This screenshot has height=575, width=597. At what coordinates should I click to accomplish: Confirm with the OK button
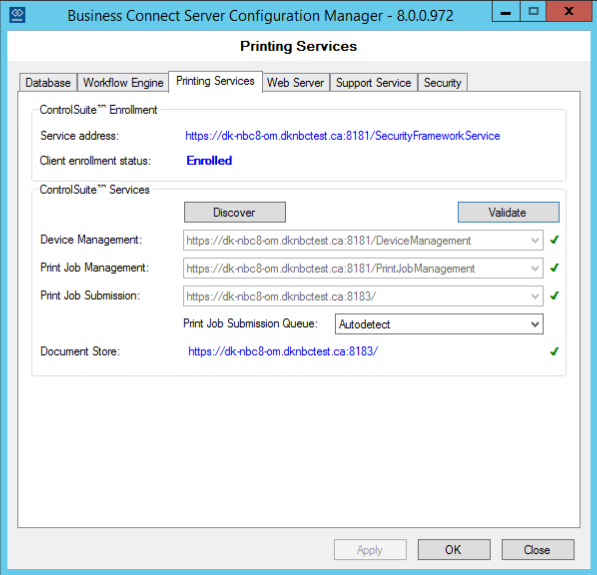(454, 549)
